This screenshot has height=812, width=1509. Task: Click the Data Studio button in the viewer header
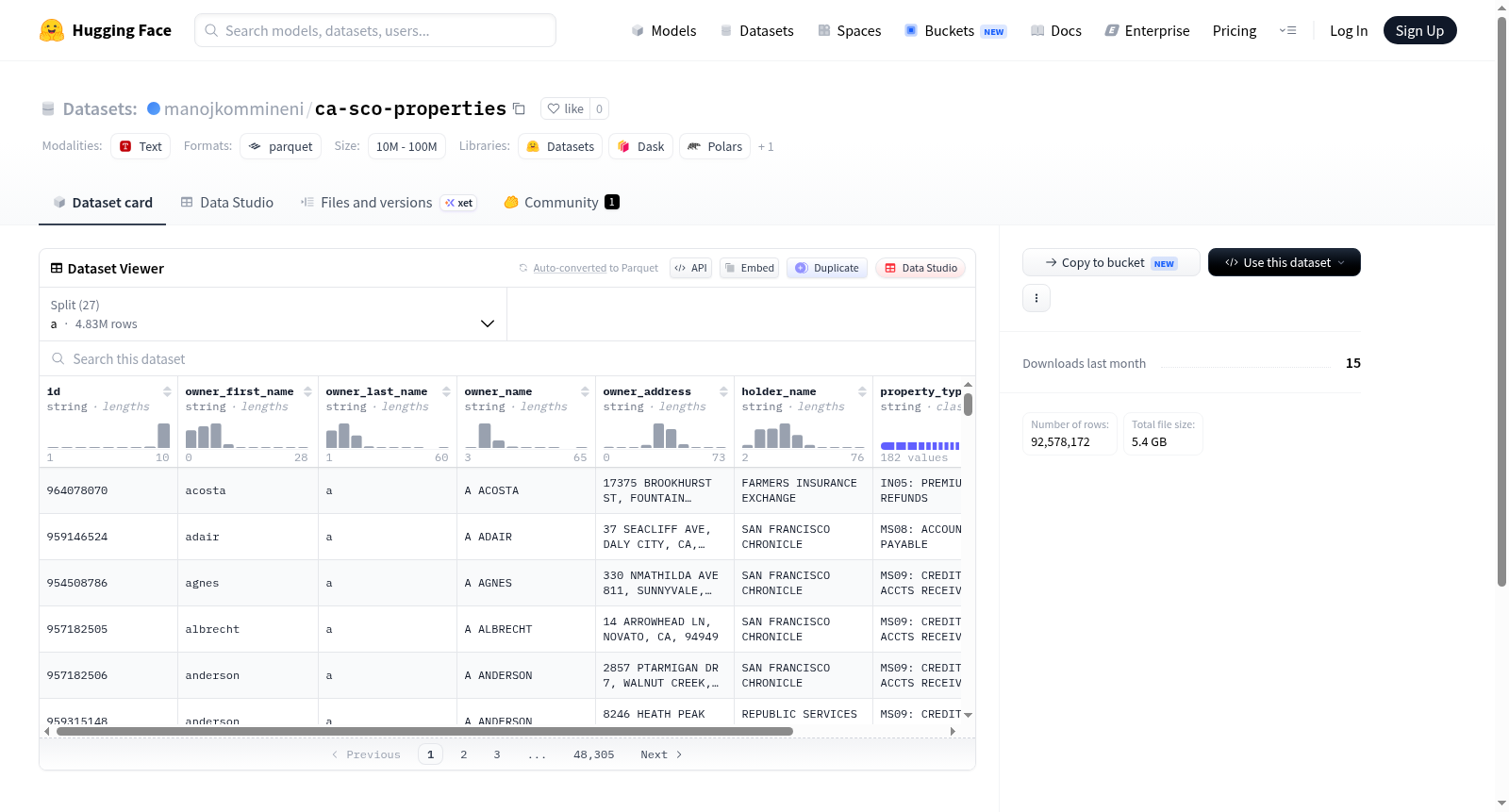coord(920,268)
